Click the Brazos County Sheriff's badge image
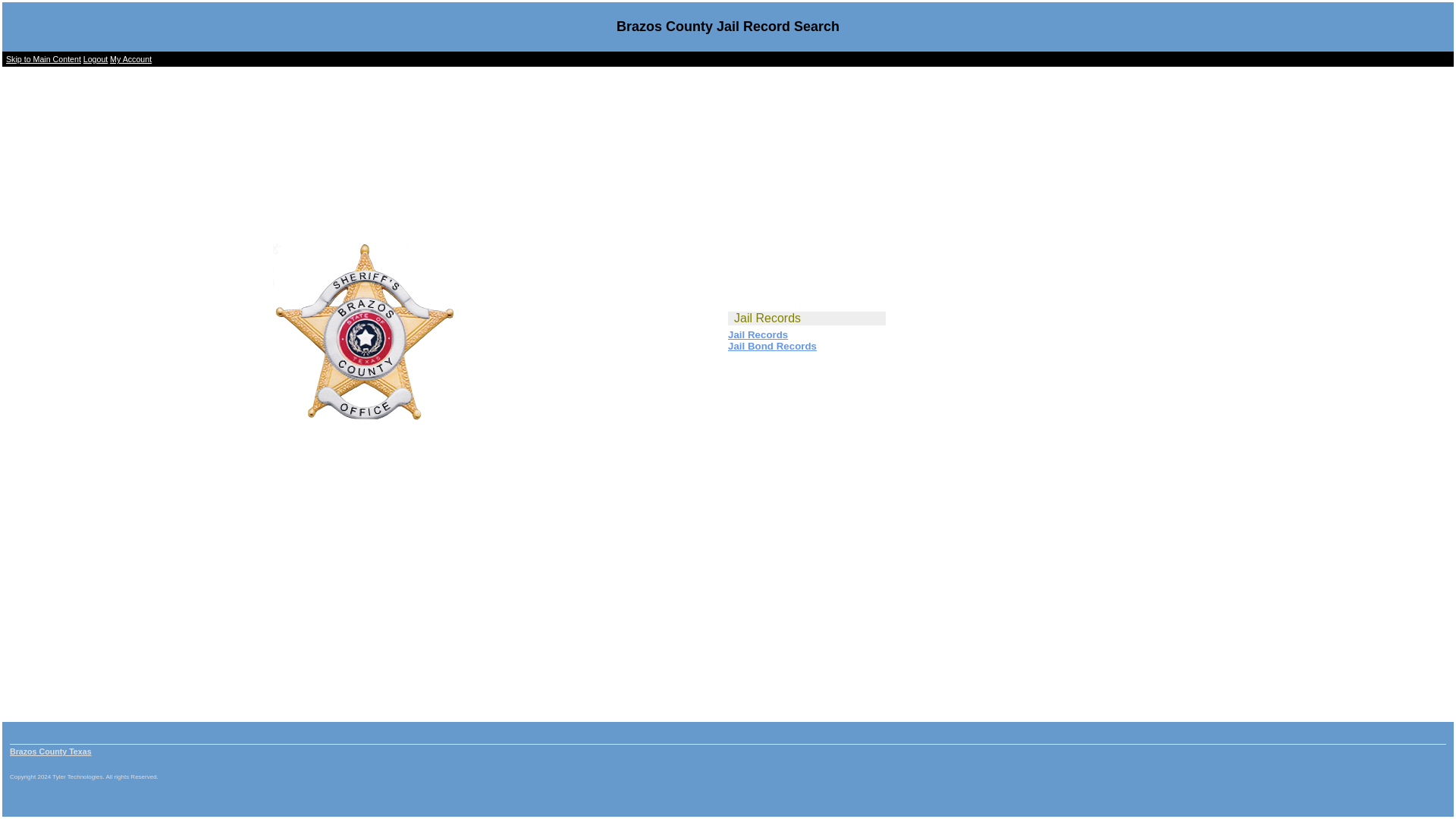The width and height of the screenshot is (1456, 819). pos(364,331)
